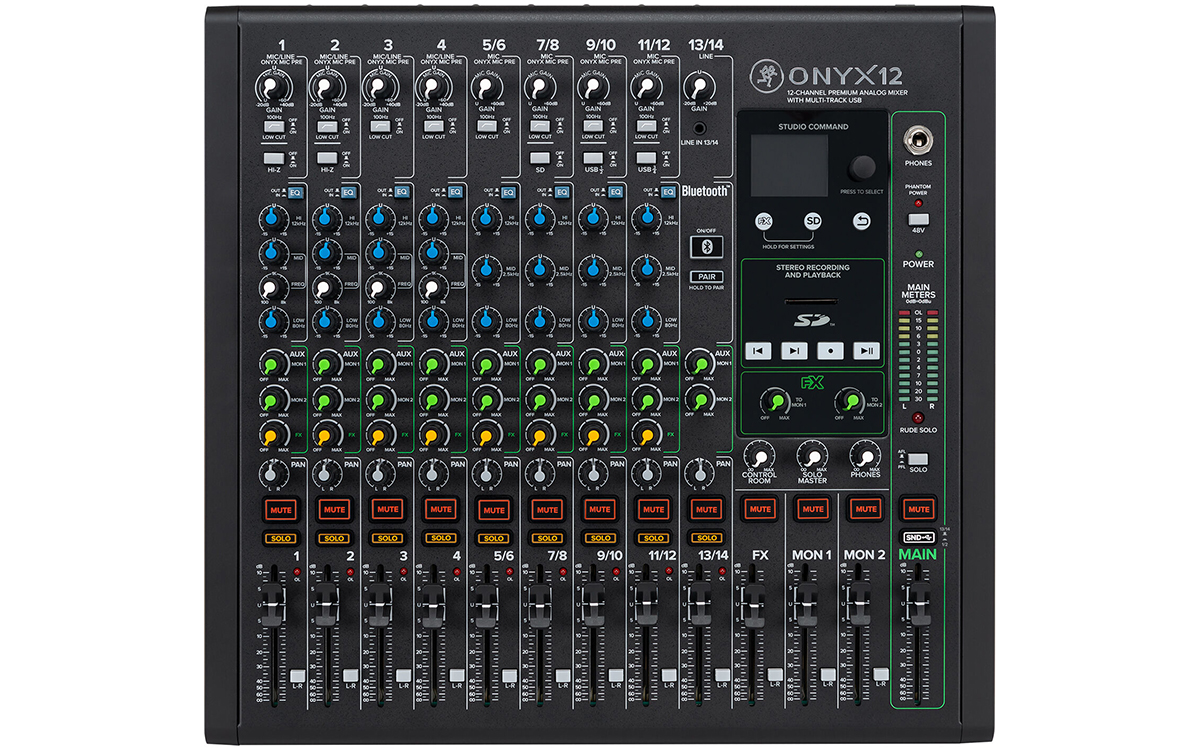Solo channel 2

335,538
